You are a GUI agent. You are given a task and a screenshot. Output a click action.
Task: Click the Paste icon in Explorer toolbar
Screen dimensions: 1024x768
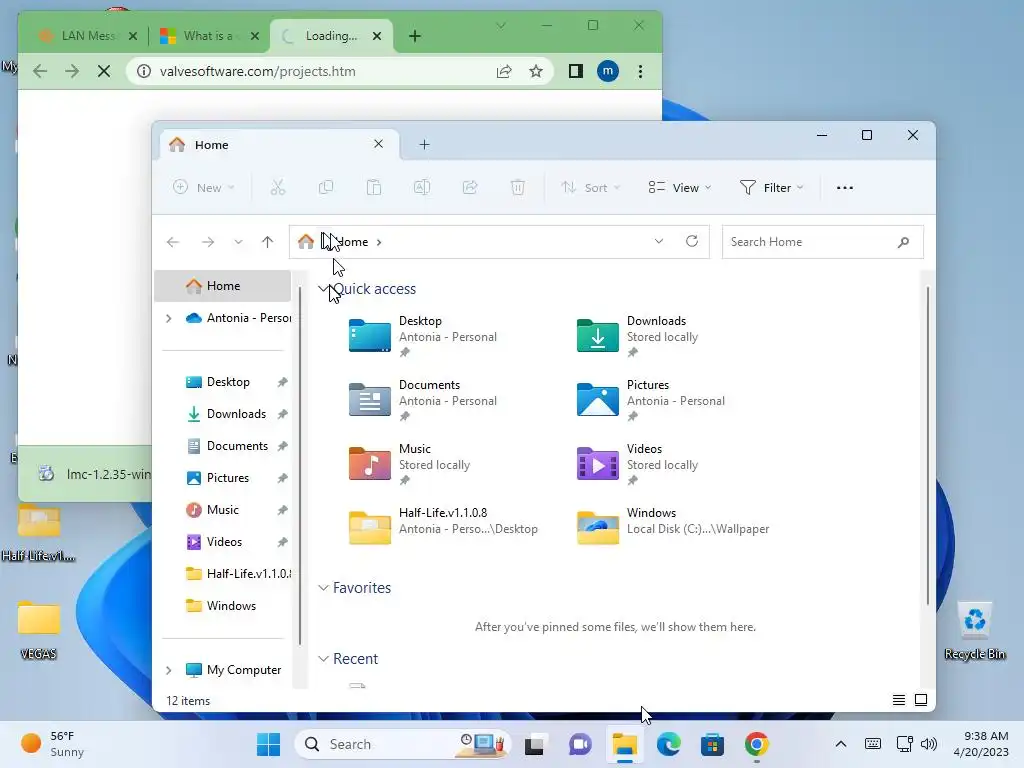(x=374, y=187)
